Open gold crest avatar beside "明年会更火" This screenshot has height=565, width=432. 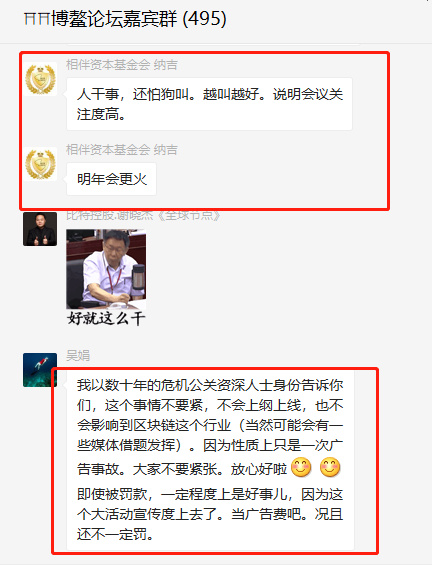40,164
